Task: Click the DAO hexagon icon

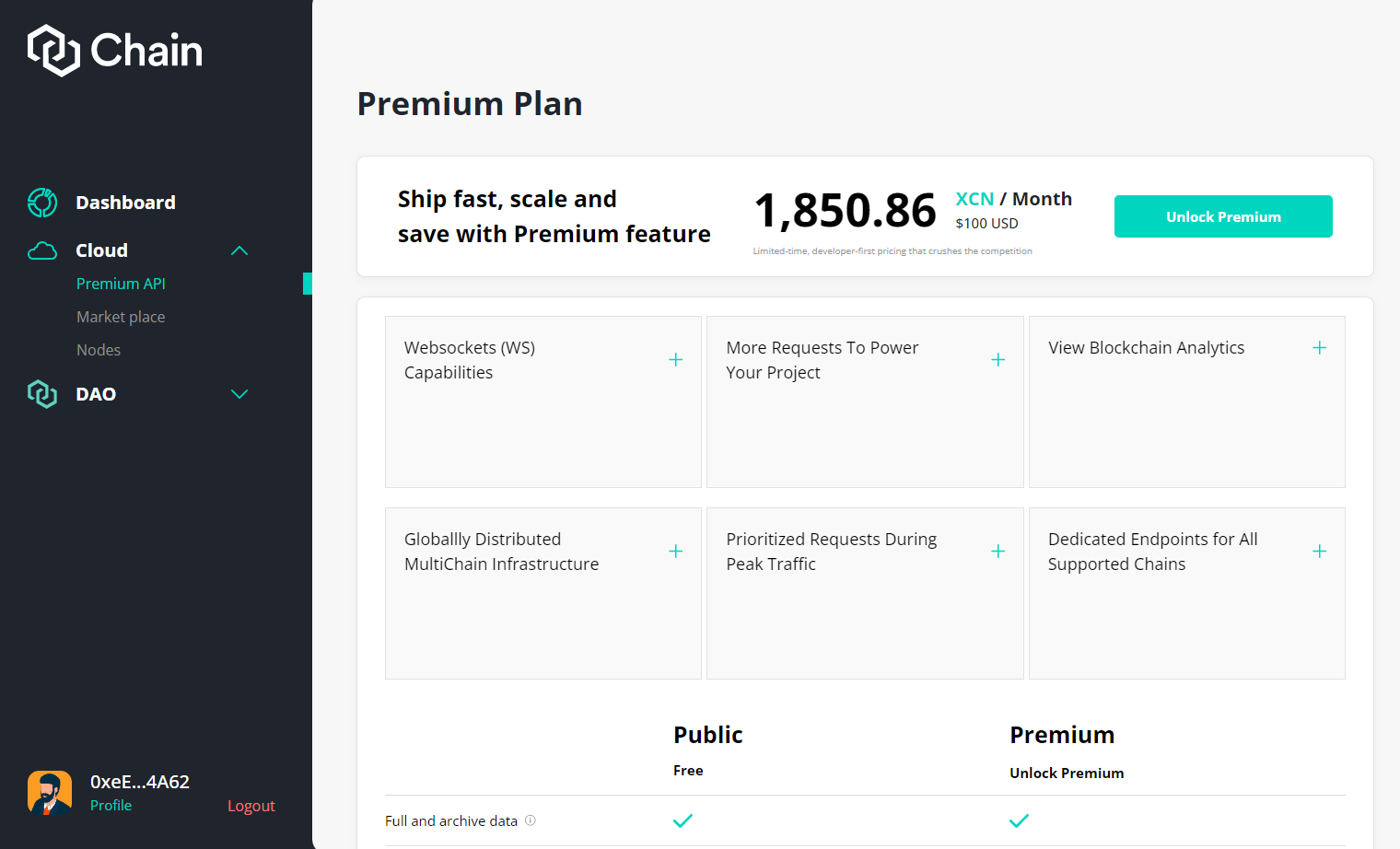Action: [x=42, y=394]
